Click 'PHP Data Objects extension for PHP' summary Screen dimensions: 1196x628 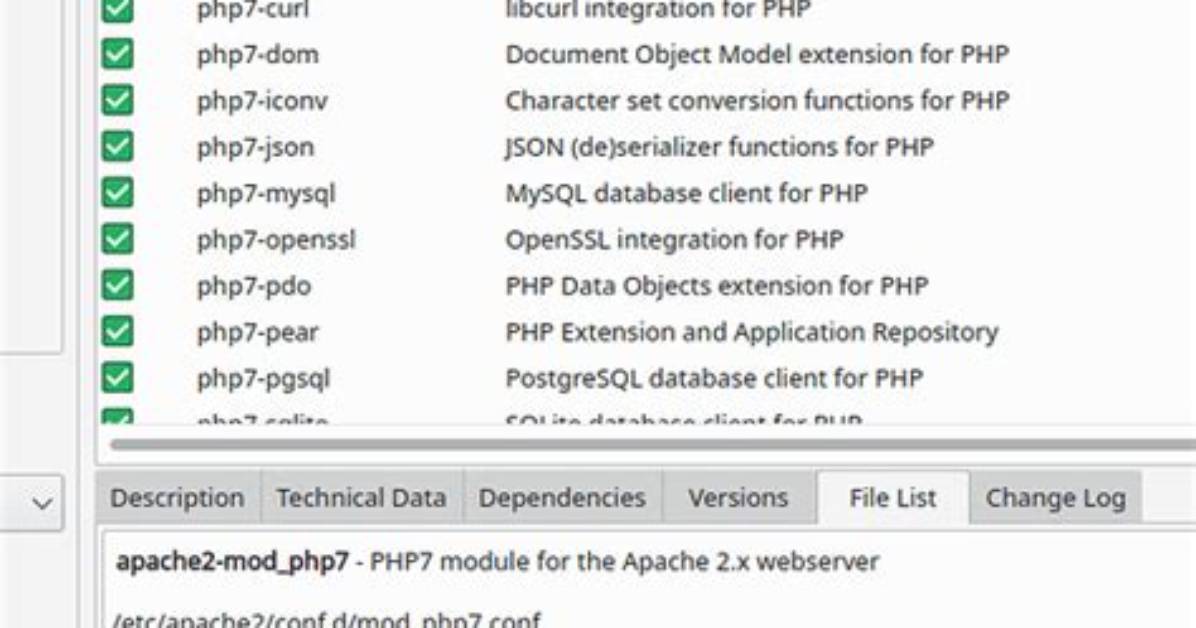click(x=717, y=285)
